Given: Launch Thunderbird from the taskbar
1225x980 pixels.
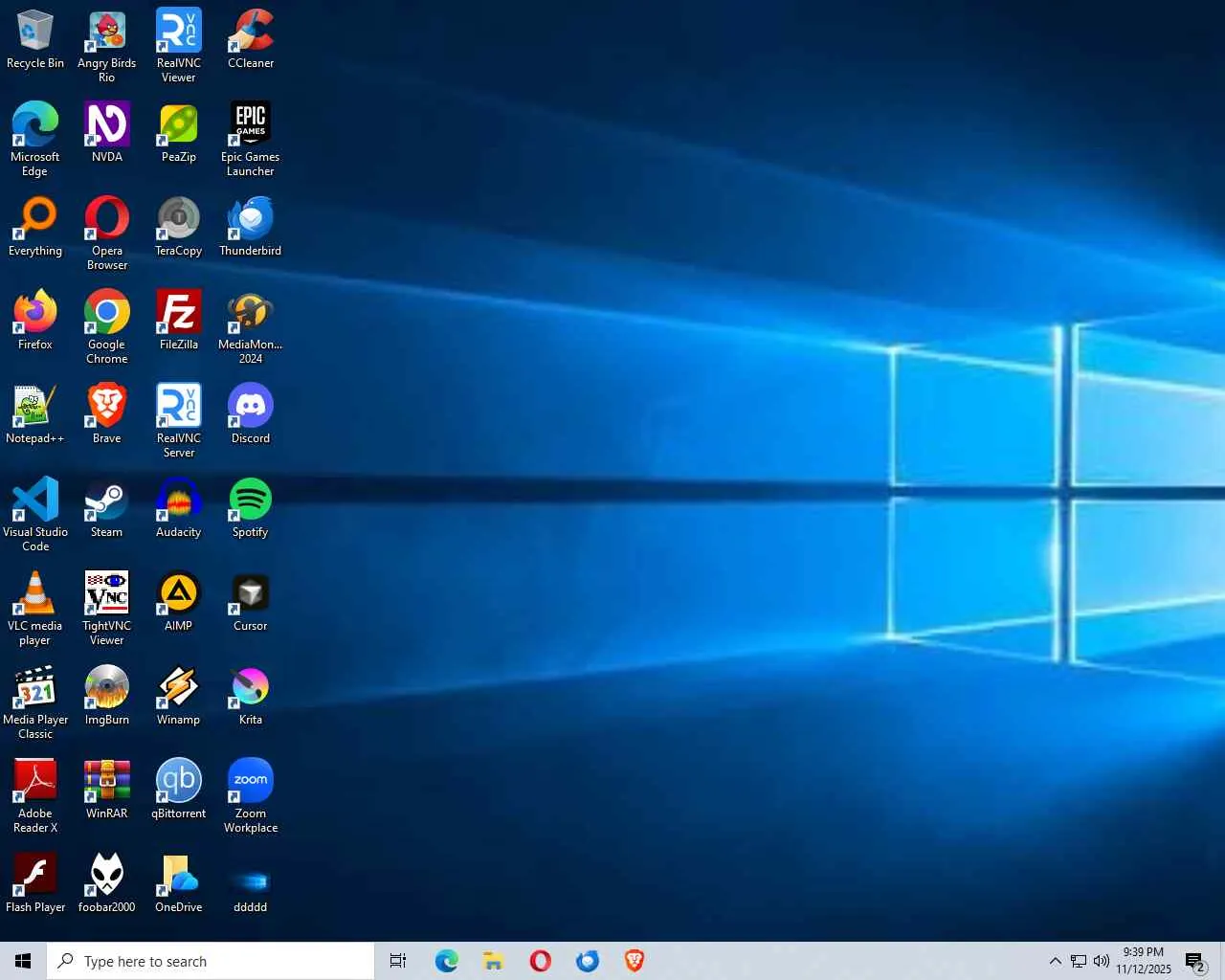Looking at the screenshot, I should tap(587, 961).
